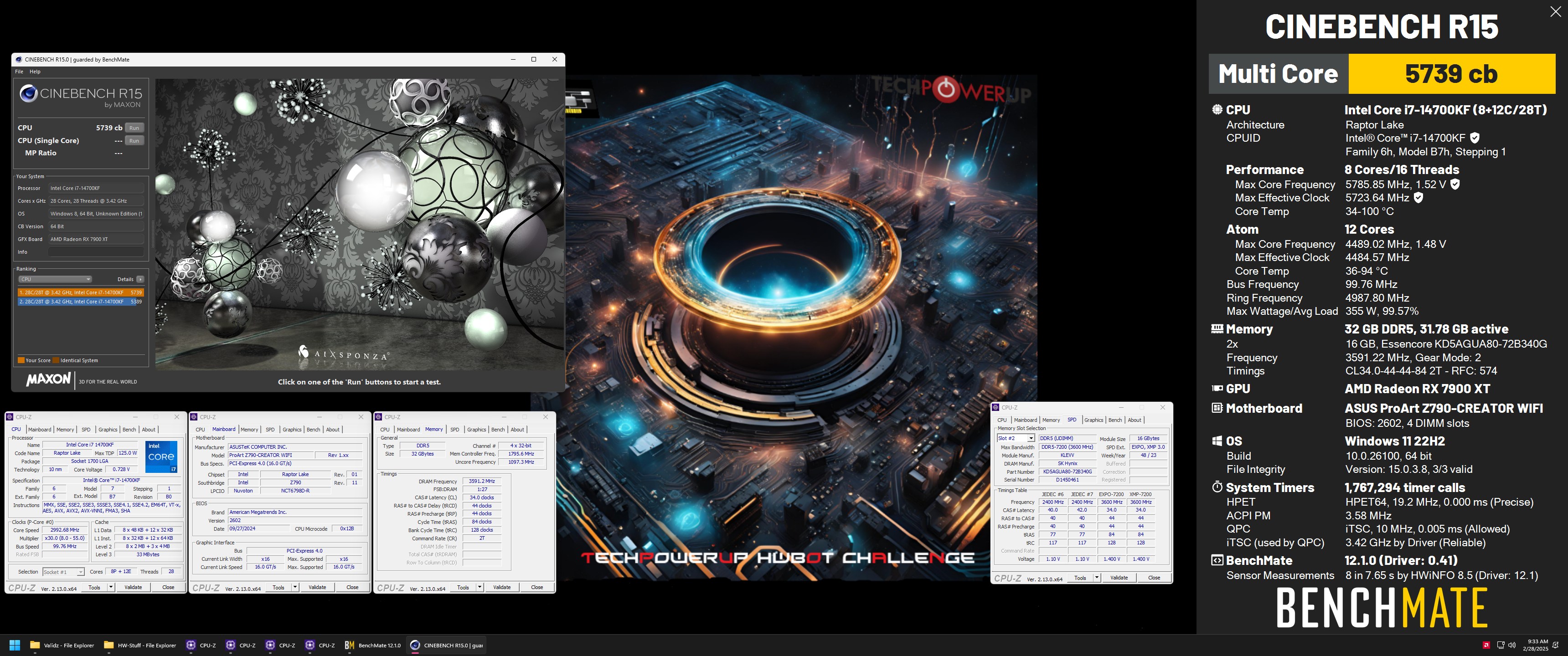Select CPU tab in CPU-Z Memory window
This screenshot has width=1568, height=656.
(385, 430)
